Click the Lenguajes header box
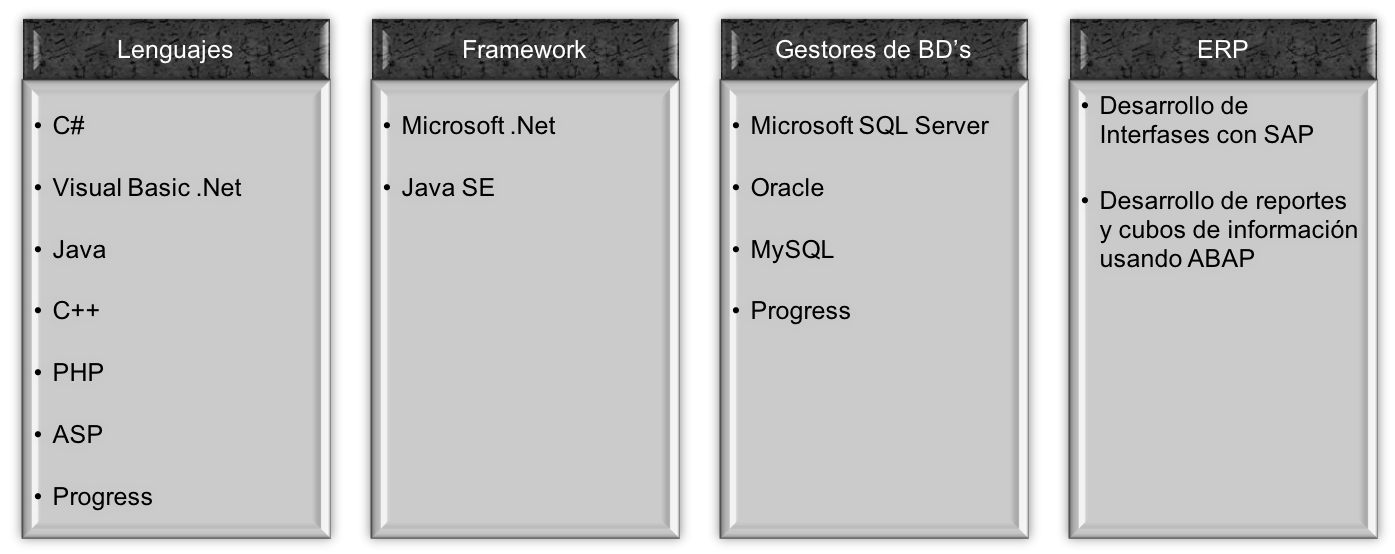 (x=175, y=50)
